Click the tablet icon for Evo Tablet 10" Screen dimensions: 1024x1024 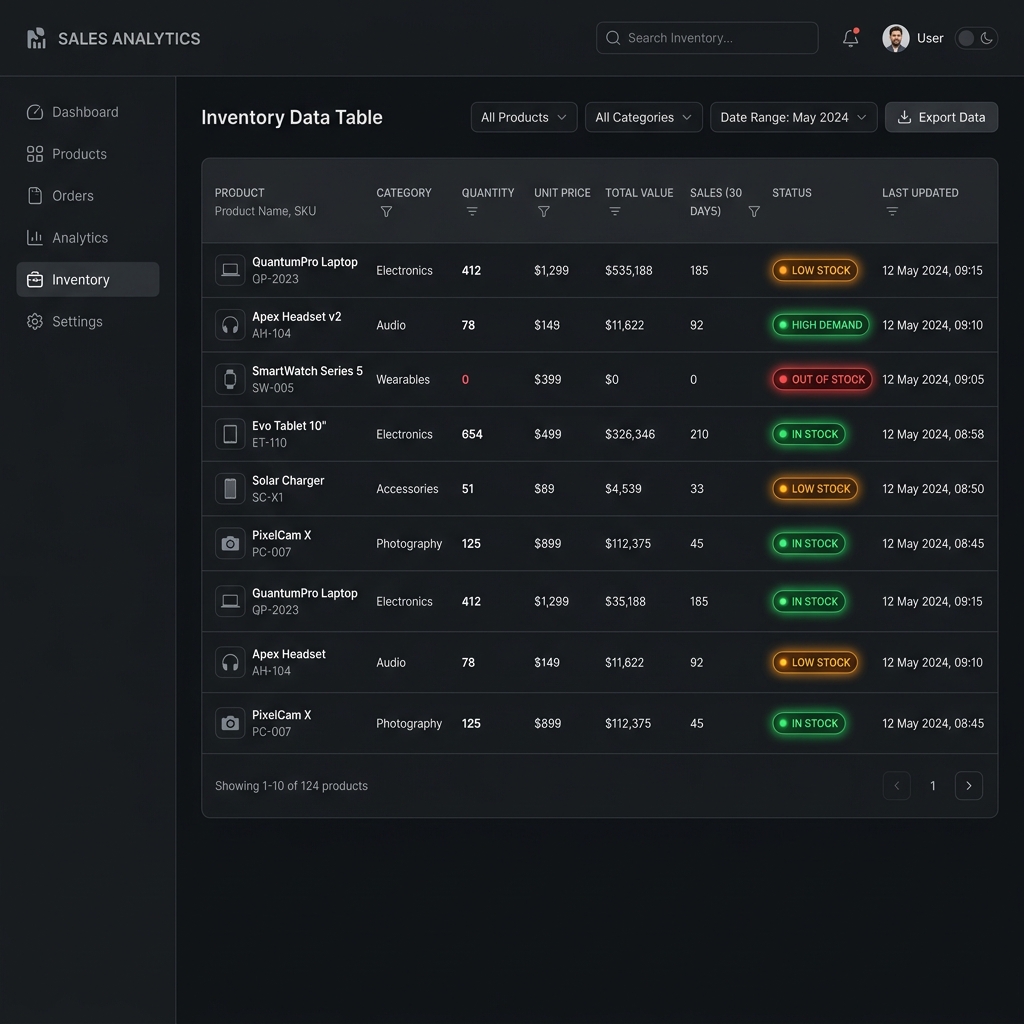pyautogui.click(x=230, y=434)
